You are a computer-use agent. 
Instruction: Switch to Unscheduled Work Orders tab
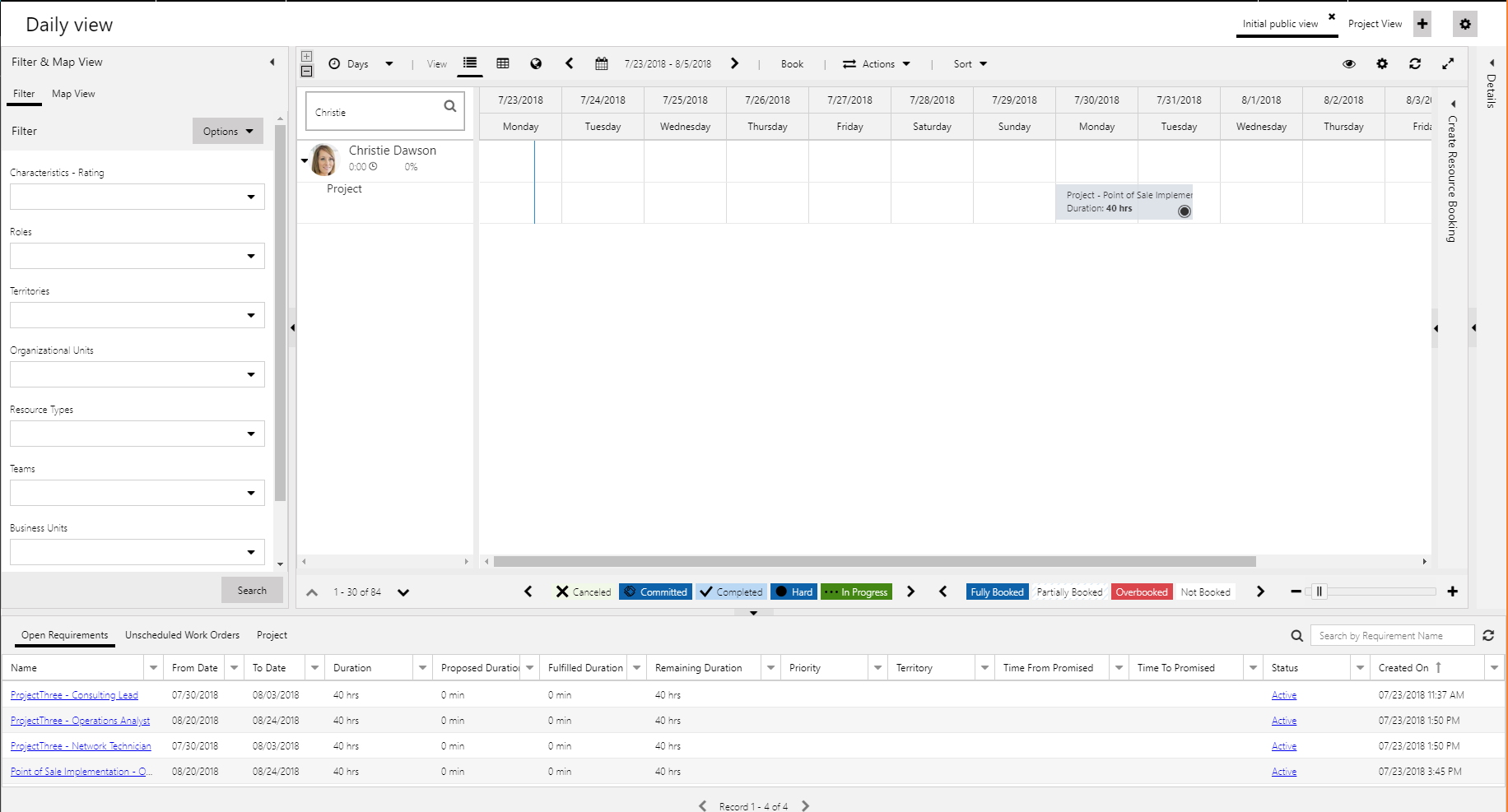(182, 635)
